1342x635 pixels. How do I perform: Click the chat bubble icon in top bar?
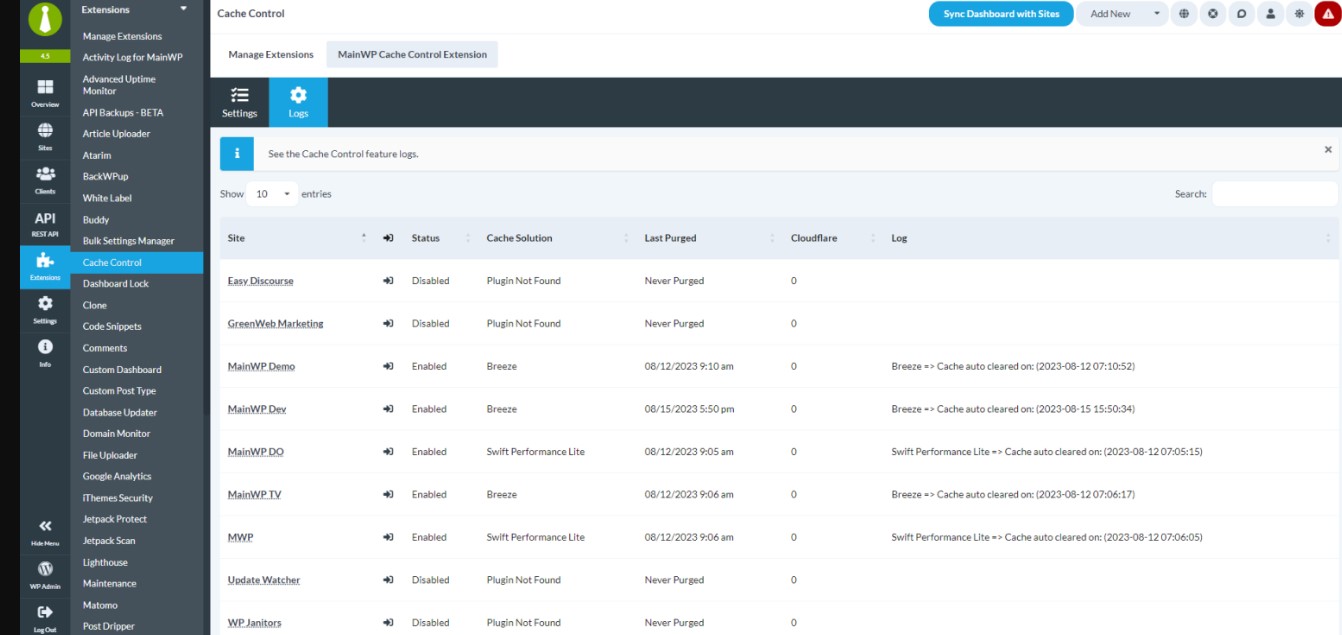click(x=1241, y=14)
